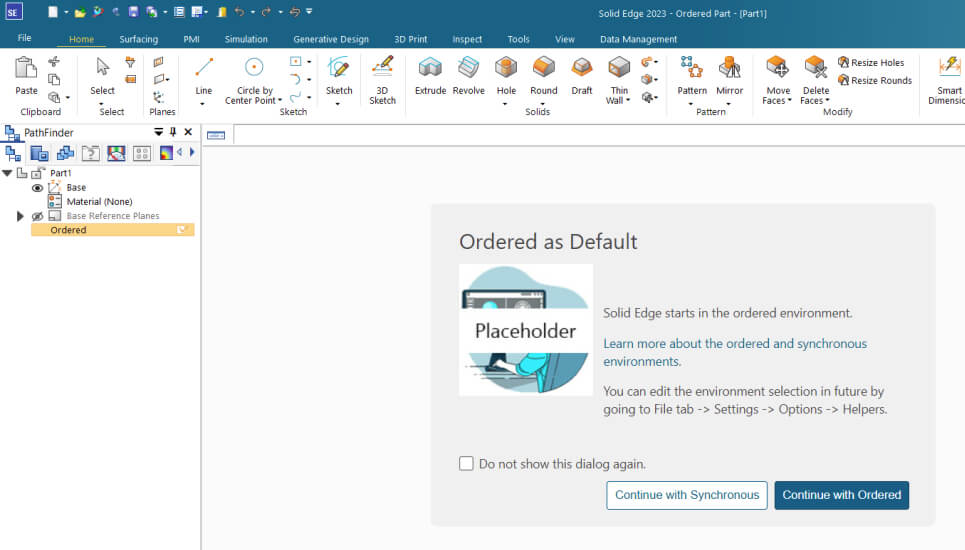The image size is (965, 550).
Task: Check 'Do not show this dialog again'
Action: (x=466, y=464)
